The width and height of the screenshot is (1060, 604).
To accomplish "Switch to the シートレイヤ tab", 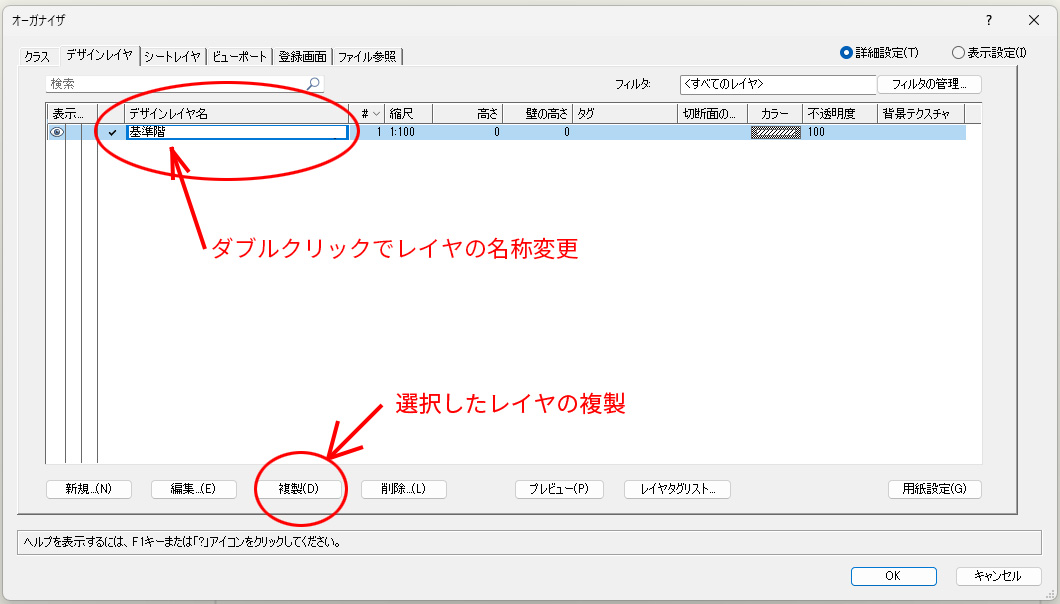I will 172,57.
